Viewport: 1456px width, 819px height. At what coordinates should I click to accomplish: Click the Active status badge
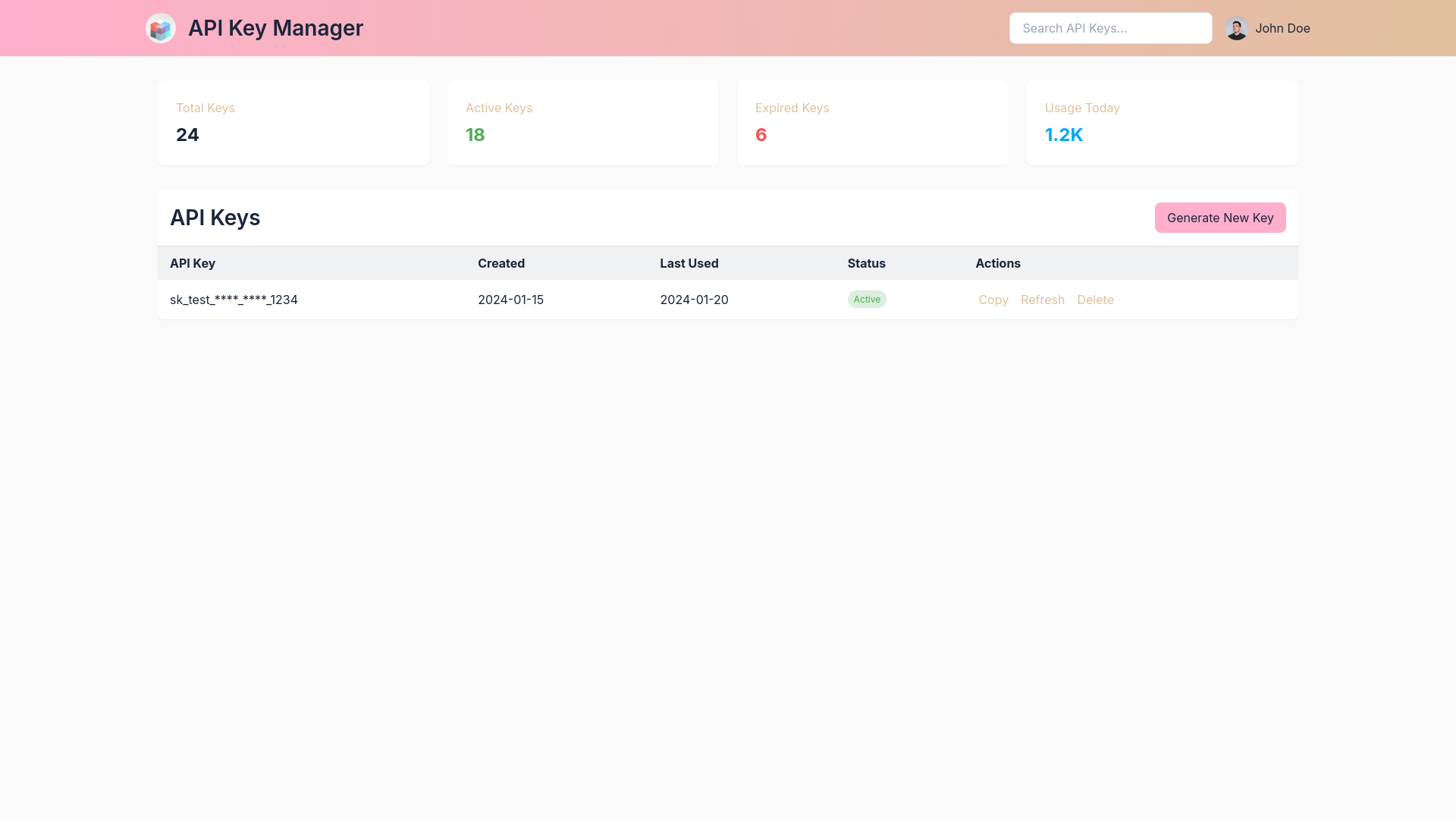(867, 299)
